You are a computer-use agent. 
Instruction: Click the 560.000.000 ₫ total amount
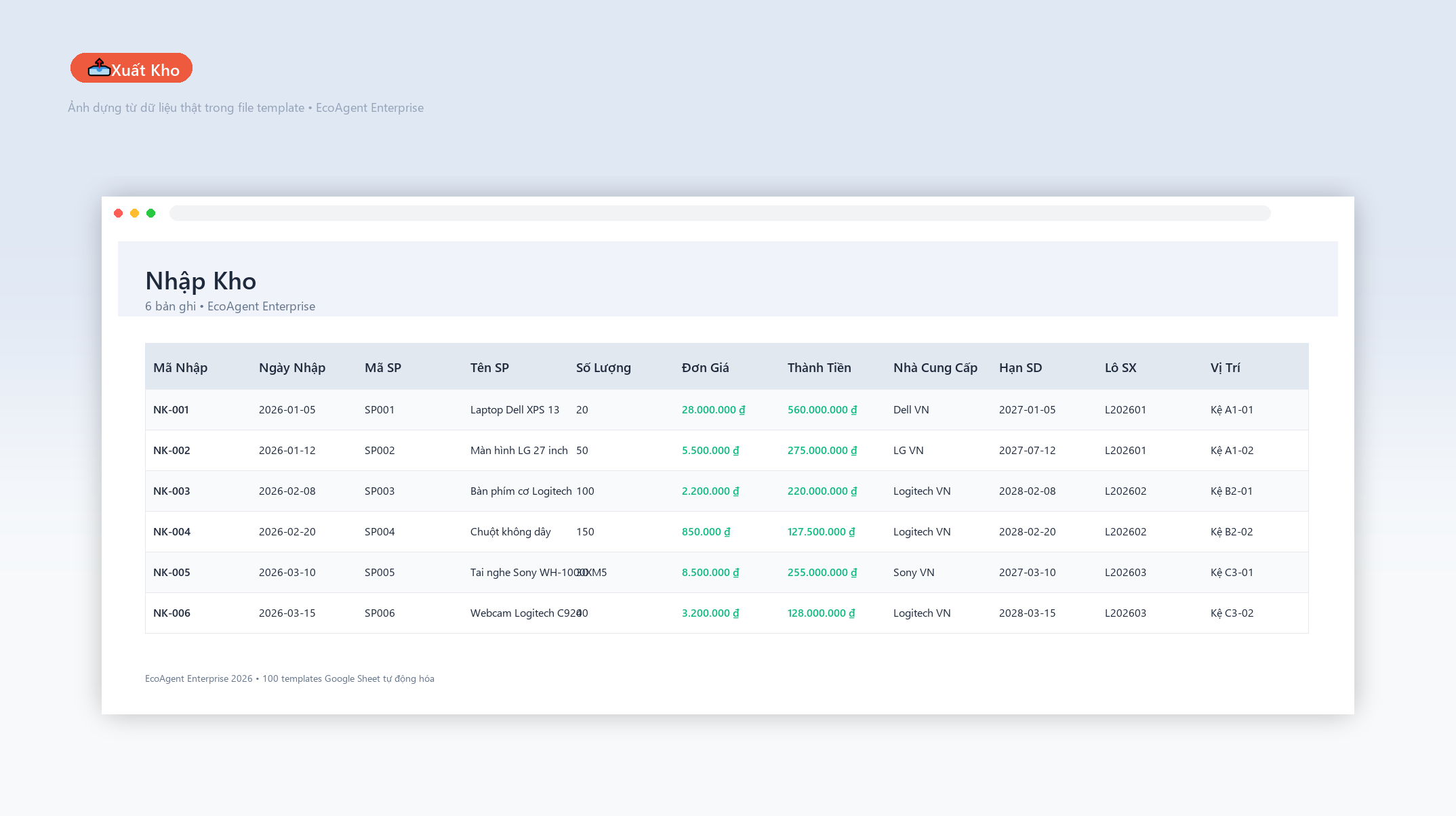pyautogui.click(x=822, y=409)
